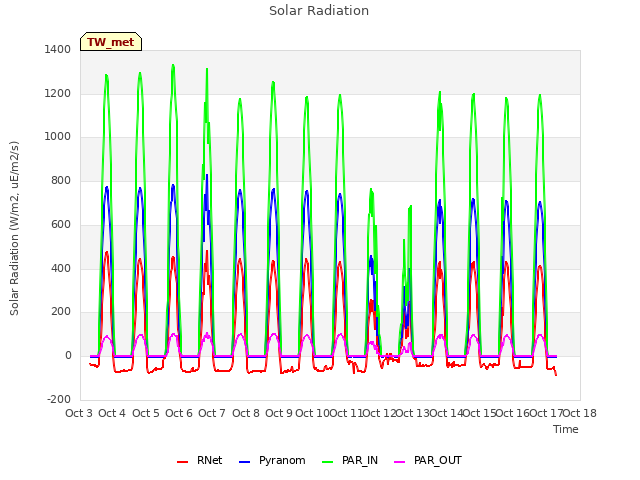
Task: Click the magenta PAR_OUT legend color marker
Action: (400, 462)
